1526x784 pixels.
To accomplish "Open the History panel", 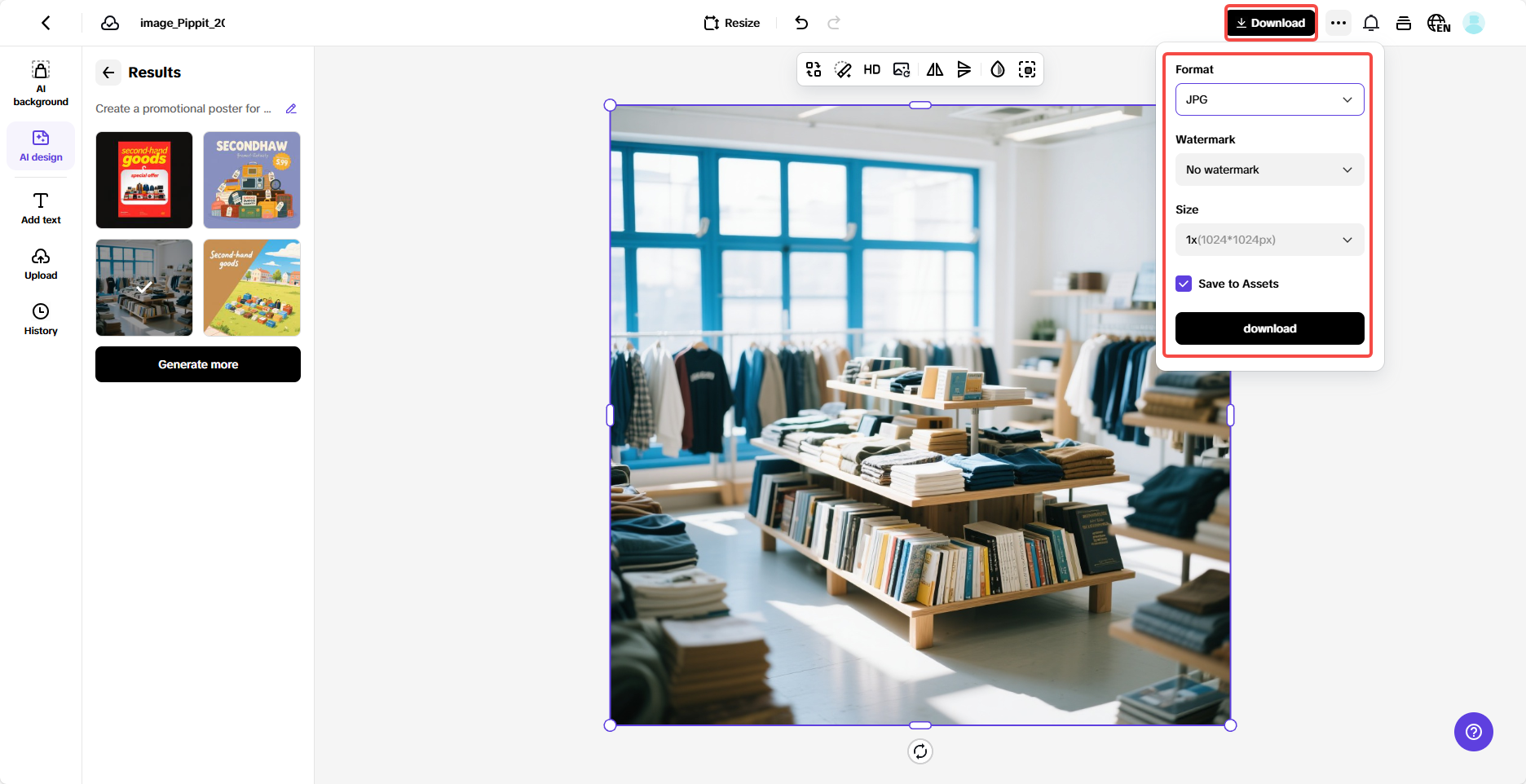I will point(41,319).
